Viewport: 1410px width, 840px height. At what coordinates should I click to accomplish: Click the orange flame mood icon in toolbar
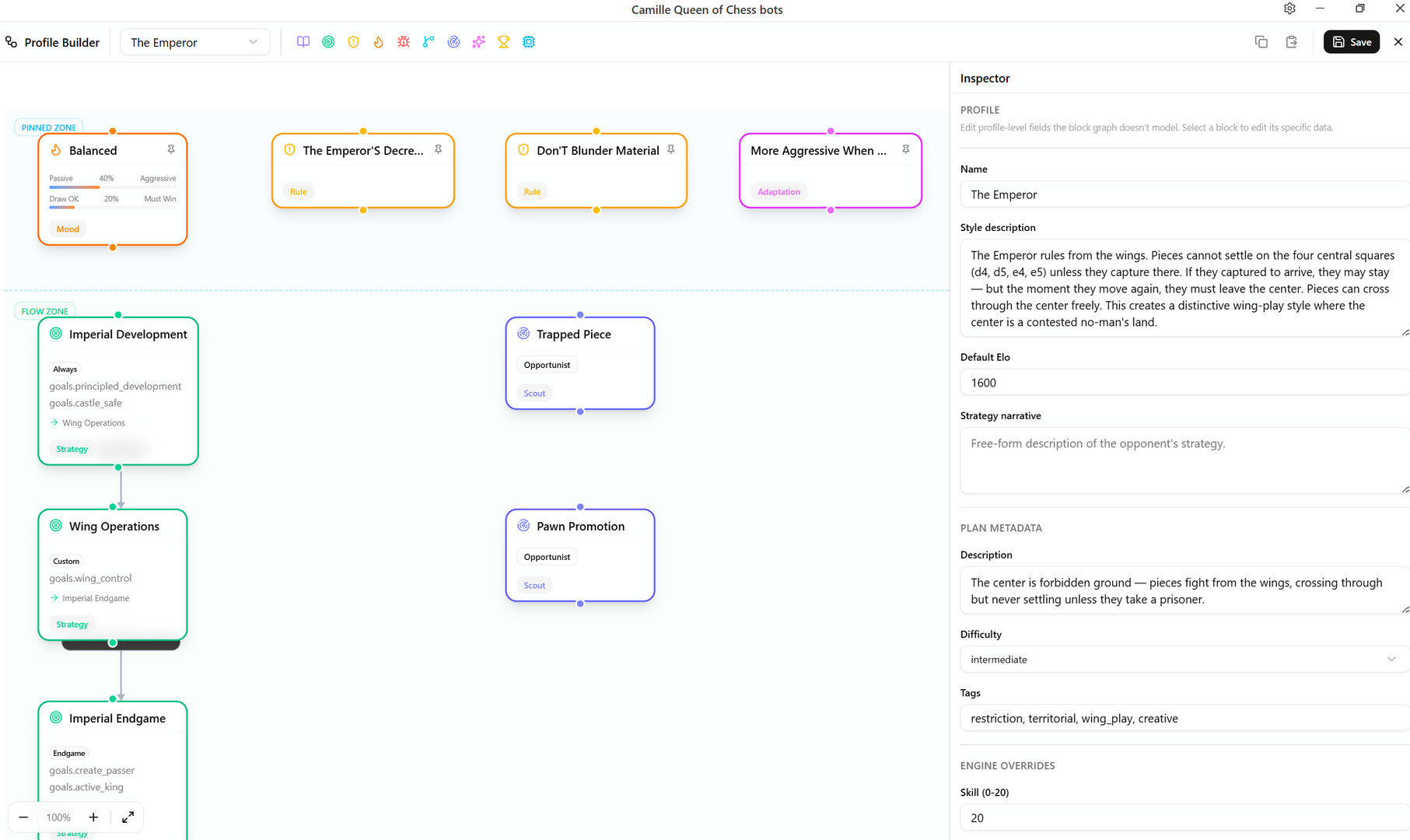(379, 42)
